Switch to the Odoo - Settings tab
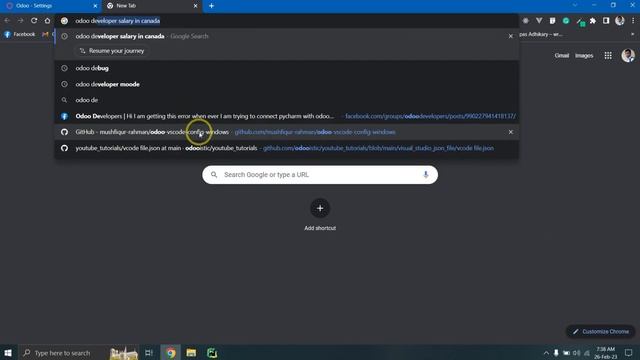640x360 pixels. pyautogui.click(x=51, y=6)
